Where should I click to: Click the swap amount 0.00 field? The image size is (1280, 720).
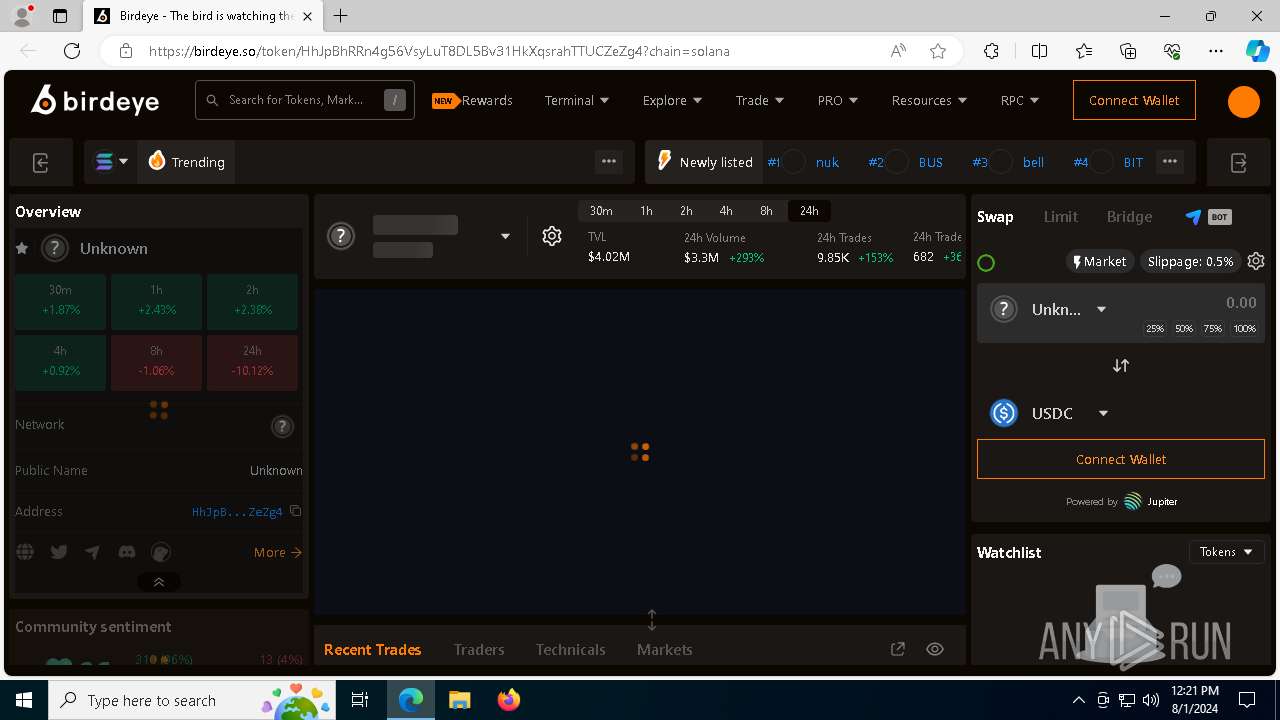click(1241, 302)
